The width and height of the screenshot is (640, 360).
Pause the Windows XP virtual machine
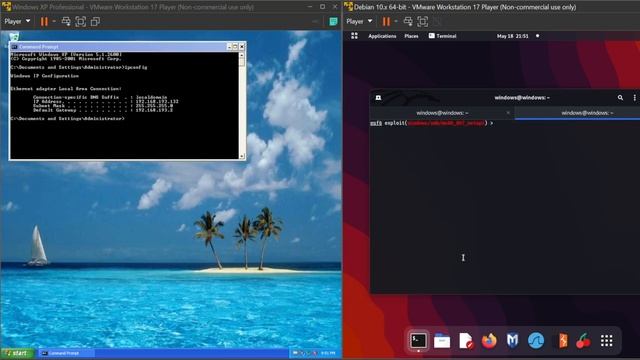pos(44,21)
